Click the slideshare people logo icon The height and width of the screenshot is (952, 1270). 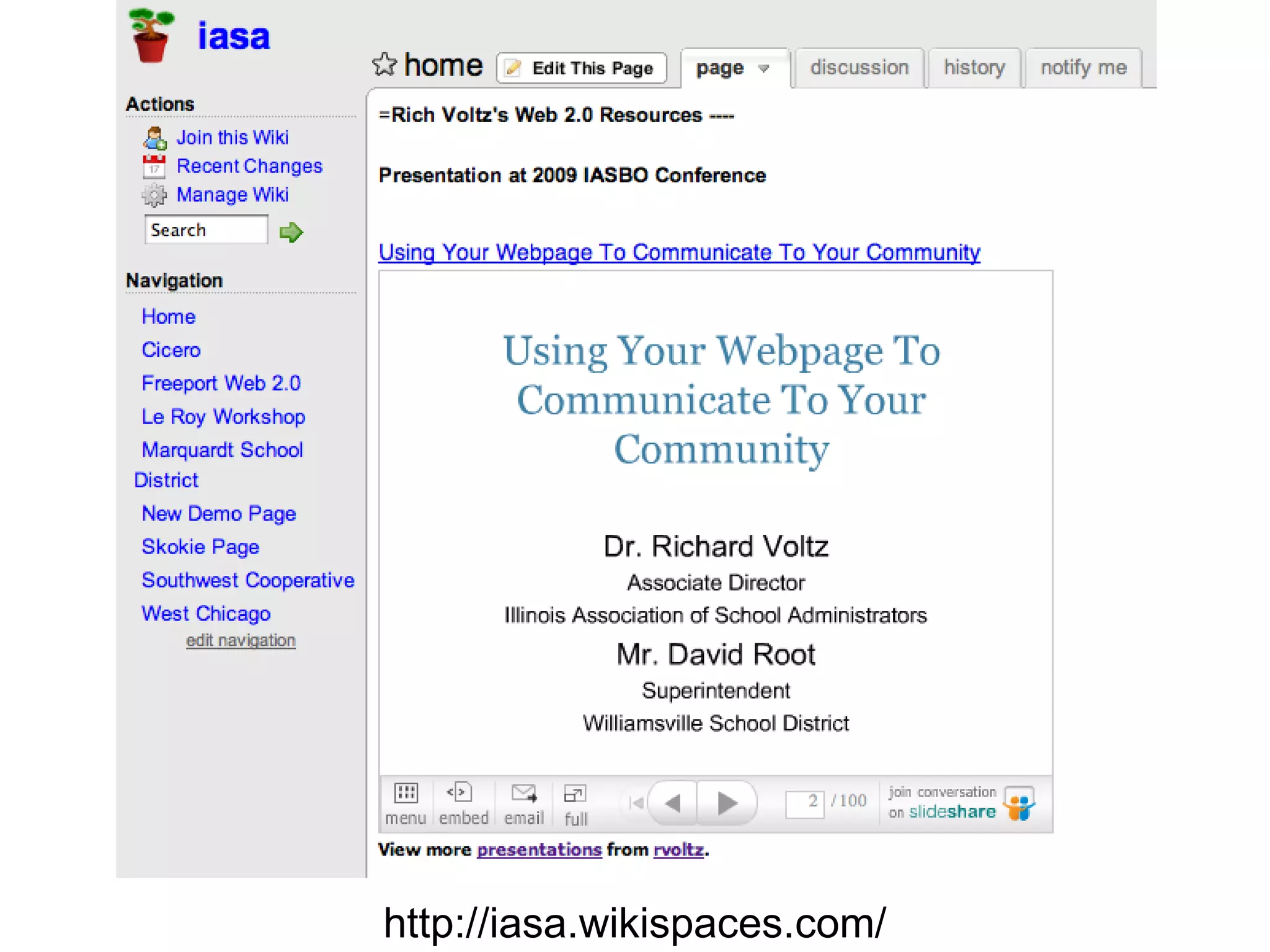1020,804
